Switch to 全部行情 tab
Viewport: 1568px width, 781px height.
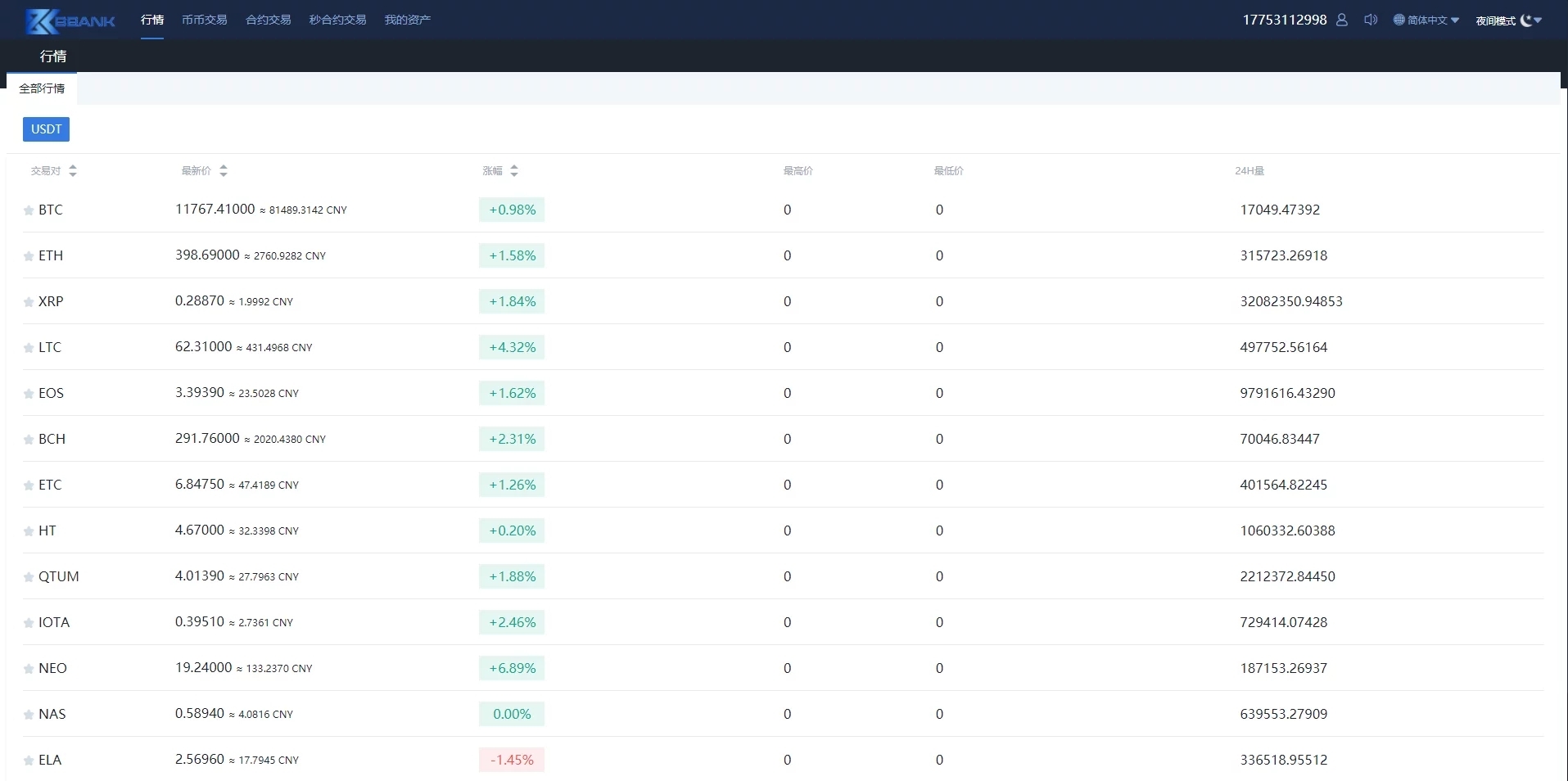[x=42, y=88]
